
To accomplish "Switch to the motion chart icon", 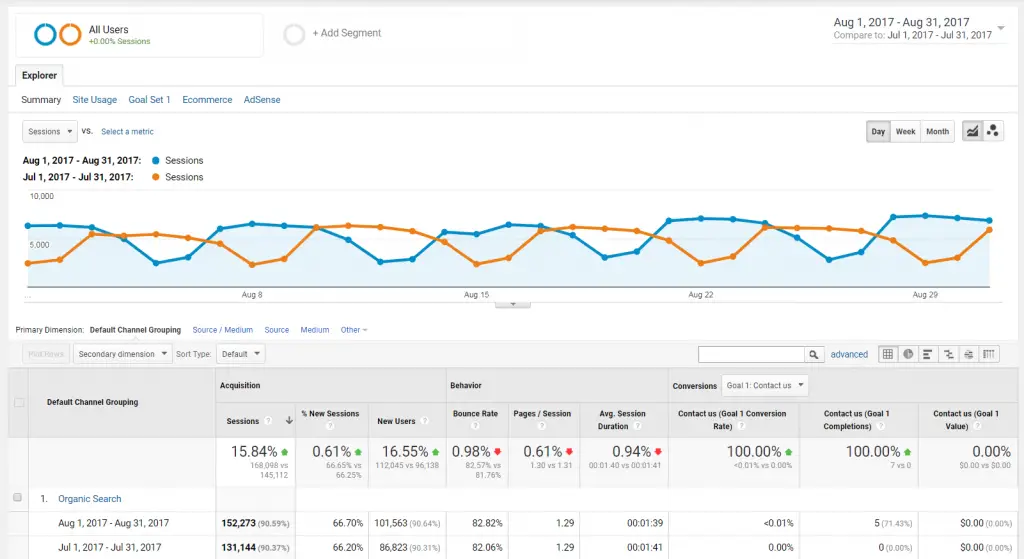I will [993, 131].
